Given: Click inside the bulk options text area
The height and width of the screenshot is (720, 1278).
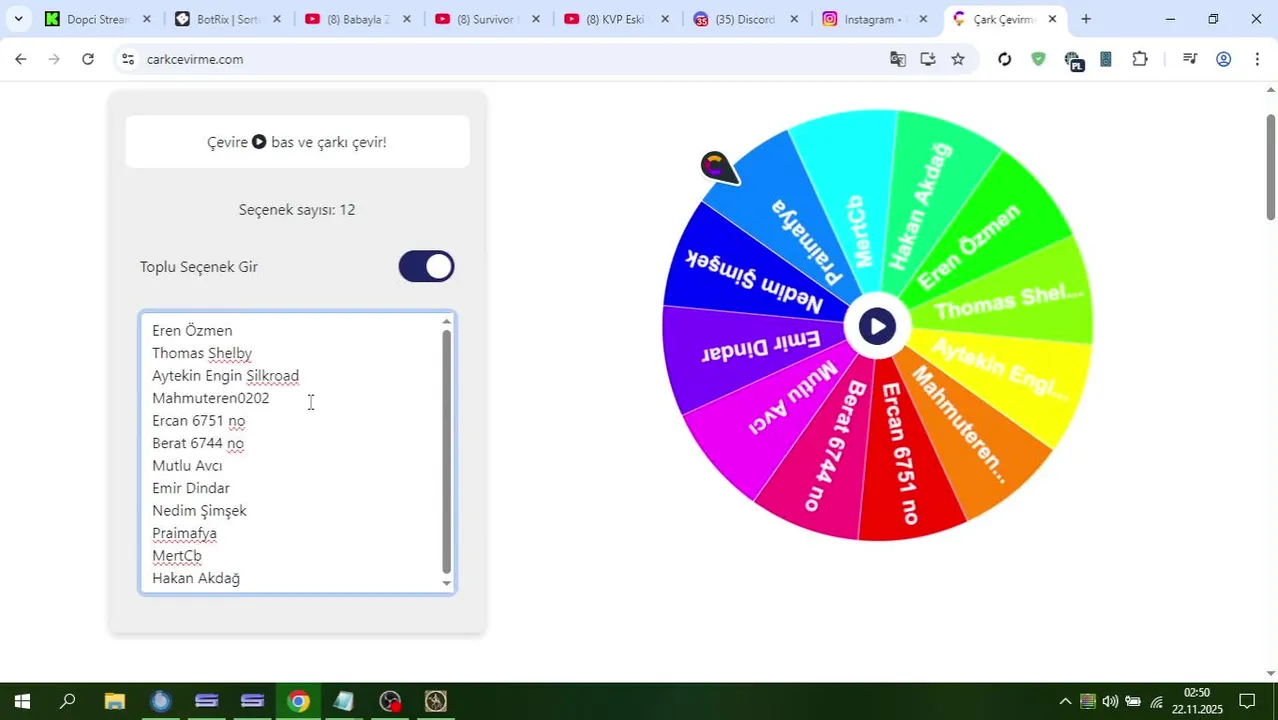Looking at the screenshot, I should coord(297,453).
